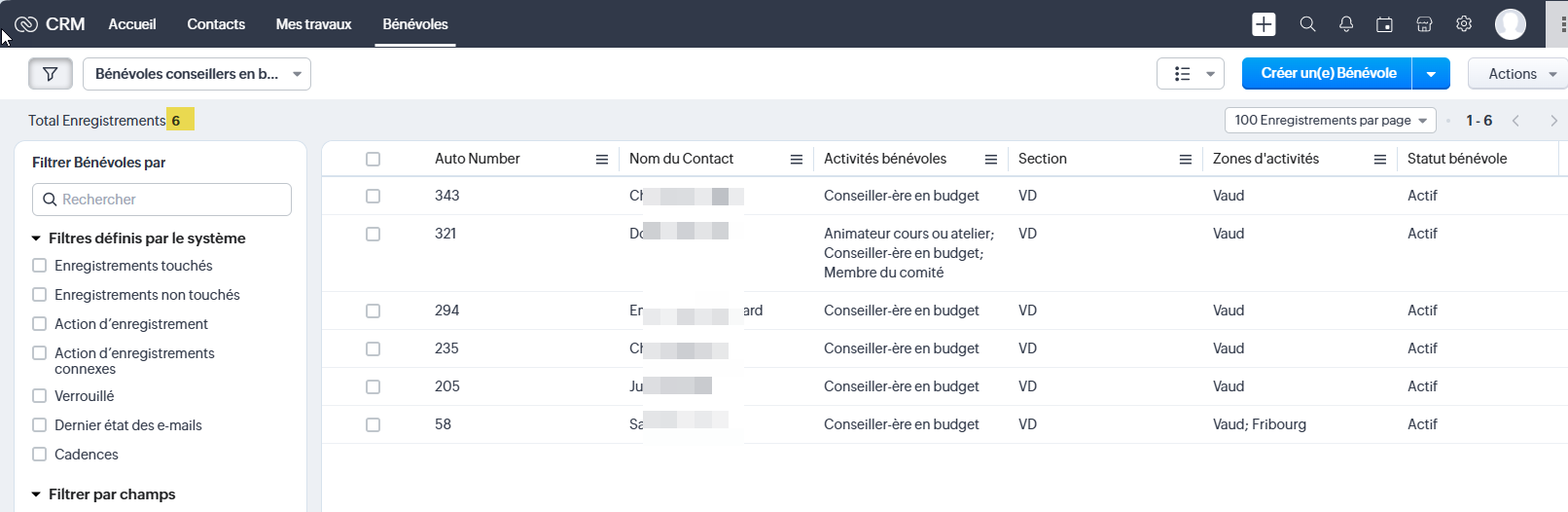The width and height of the screenshot is (1568, 512).
Task: Click the search magnifier icon in top bar
Action: coord(1307,24)
